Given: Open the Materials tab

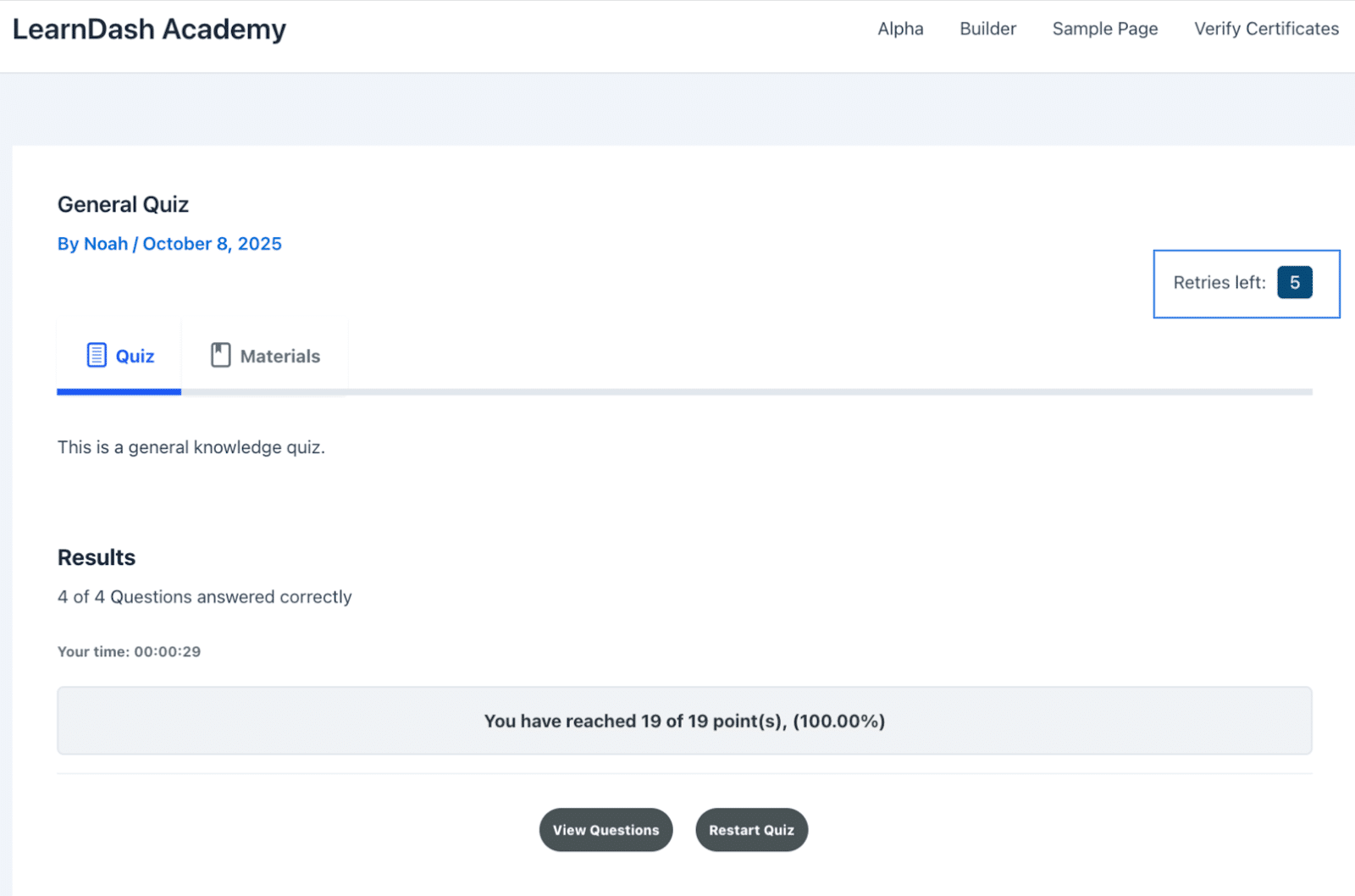Looking at the screenshot, I should [265, 356].
